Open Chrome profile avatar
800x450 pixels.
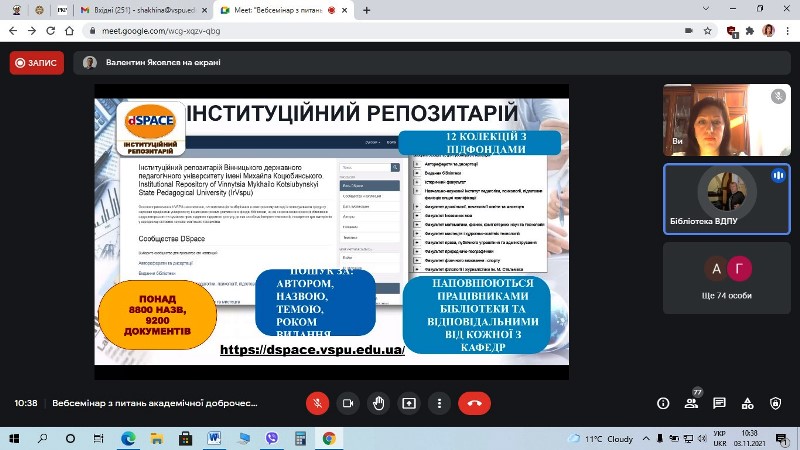(x=768, y=31)
